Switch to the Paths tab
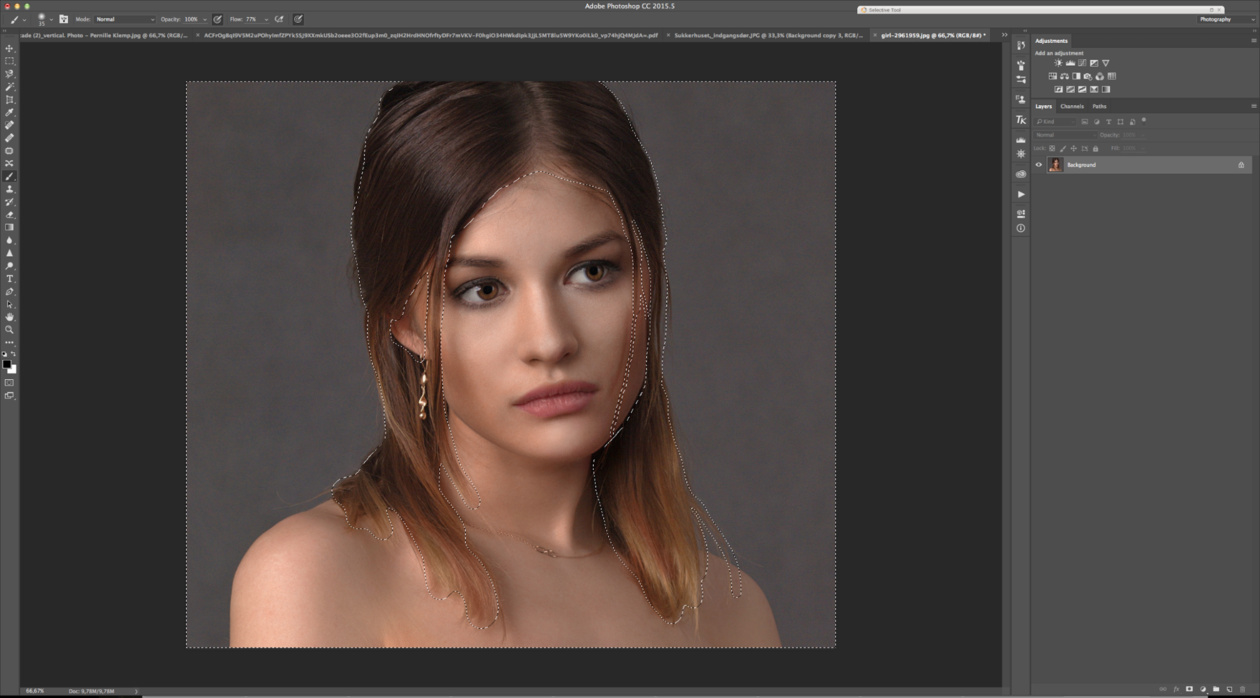Image resolution: width=1260 pixels, height=698 pixels. pyautogui.click(x=1099, y=106)
